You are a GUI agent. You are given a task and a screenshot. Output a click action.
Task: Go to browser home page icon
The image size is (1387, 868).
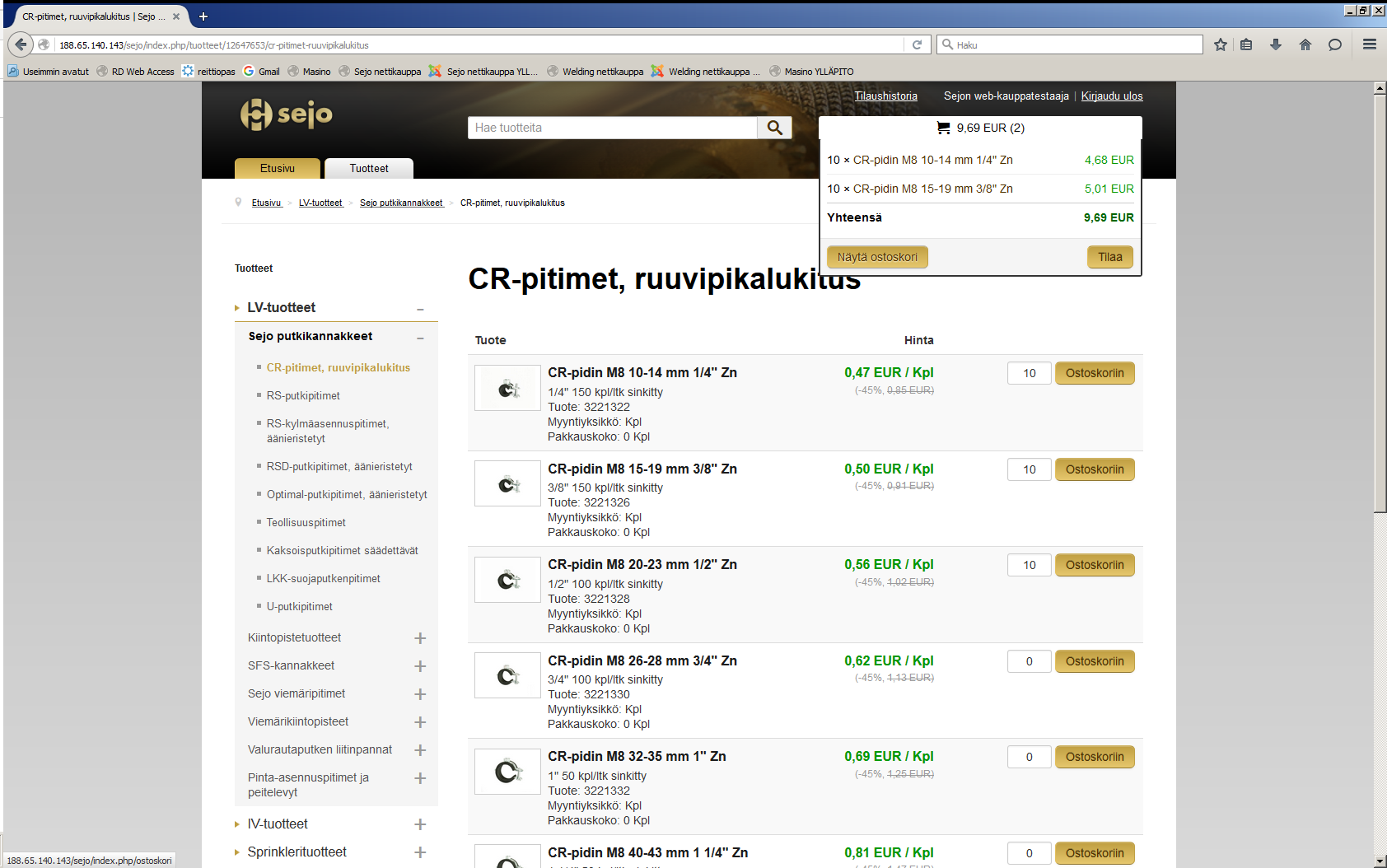click(x=1305, y=44)
